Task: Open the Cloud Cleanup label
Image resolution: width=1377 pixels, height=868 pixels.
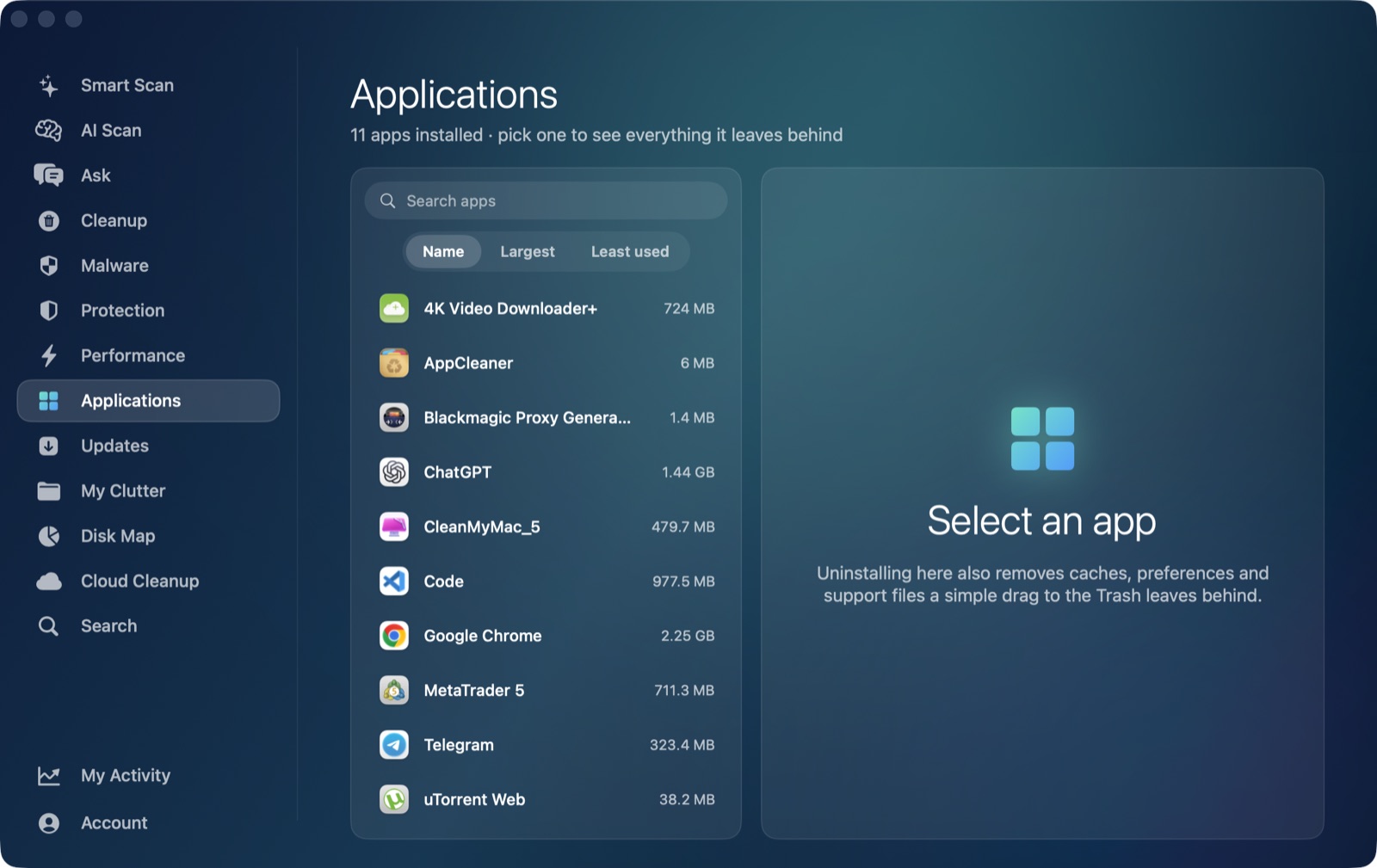Action: click(139, 582)
